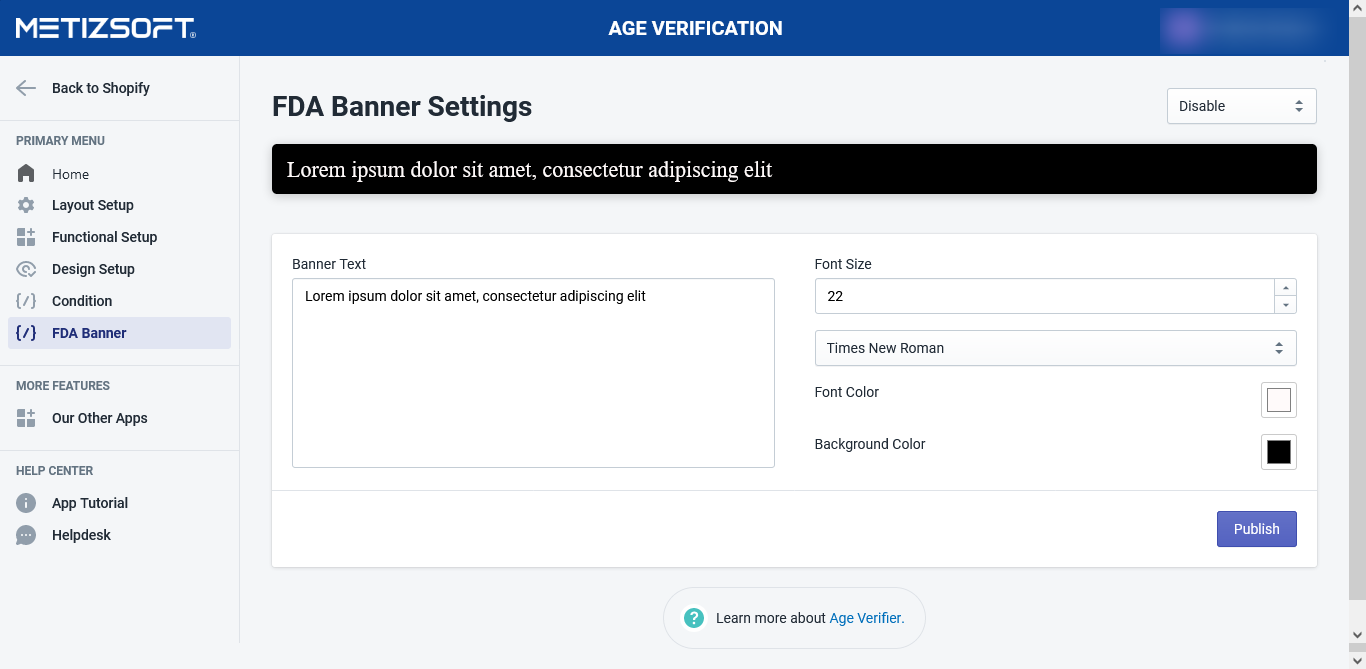1366x669 pixels.
Task: Click the App Tutorial info icon
Action: pos(26,503)
